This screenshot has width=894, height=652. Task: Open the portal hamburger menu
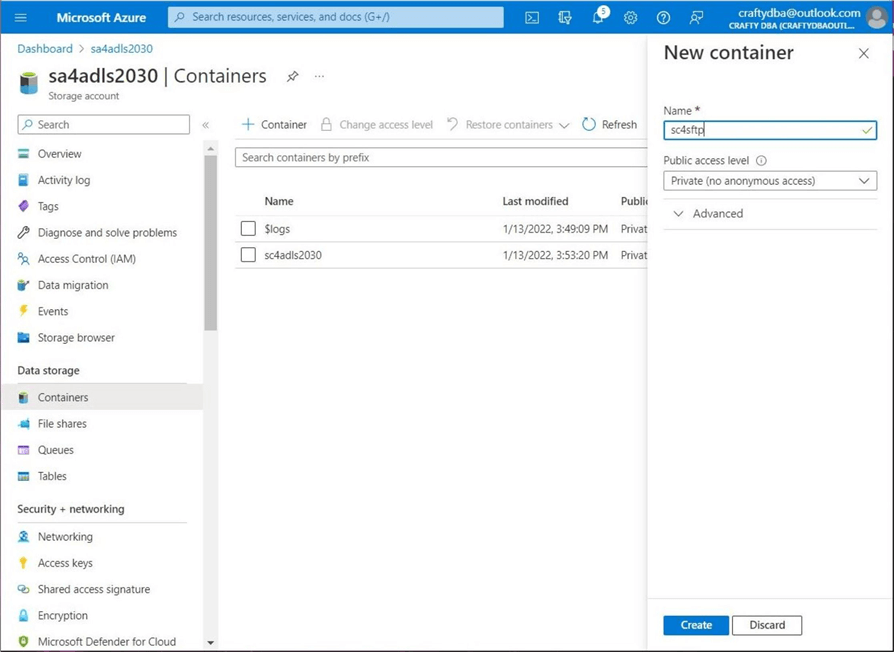20,17
